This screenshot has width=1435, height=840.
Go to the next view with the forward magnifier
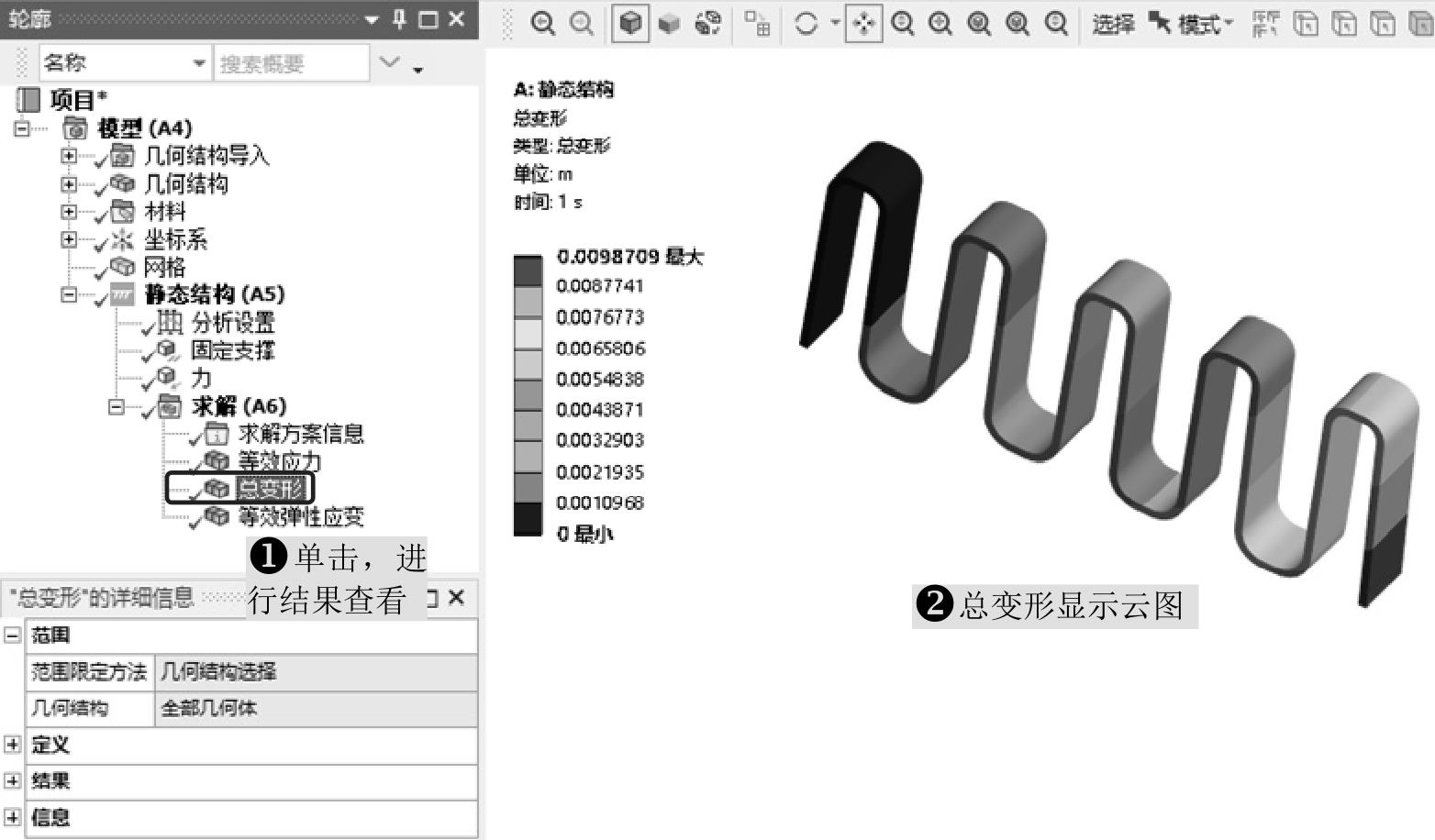[x=582, y=24]
